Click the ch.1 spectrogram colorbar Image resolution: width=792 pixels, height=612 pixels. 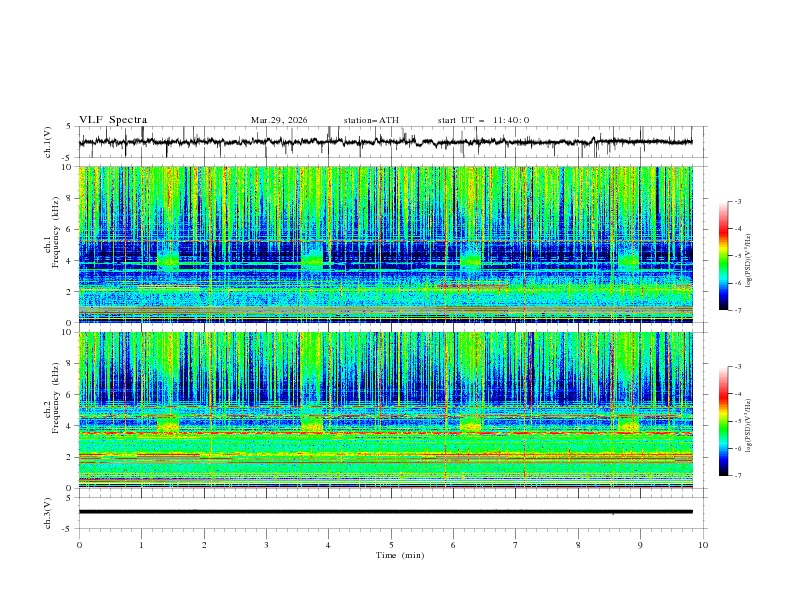click(723, 256)
